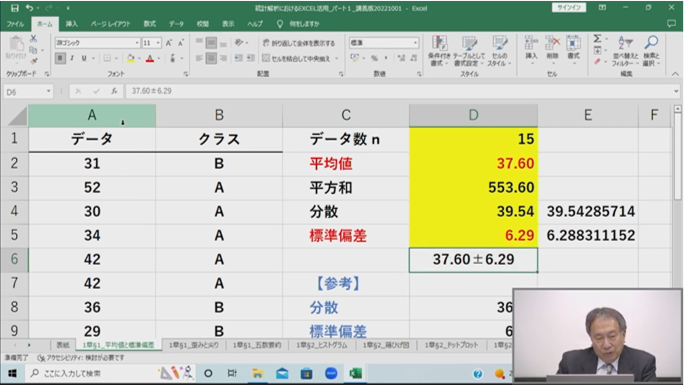Apply the accounting currency format
Viewport: 684px width, 385px height.
[355, 58]
